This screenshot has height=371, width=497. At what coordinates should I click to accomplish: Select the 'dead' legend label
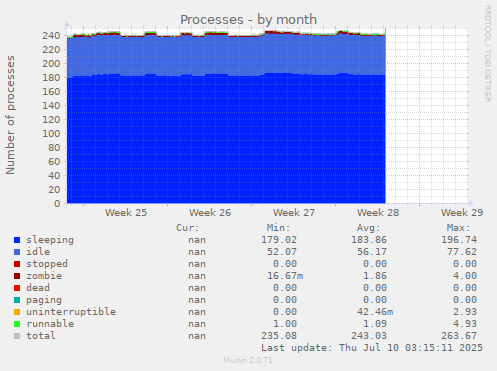[38, 288]
